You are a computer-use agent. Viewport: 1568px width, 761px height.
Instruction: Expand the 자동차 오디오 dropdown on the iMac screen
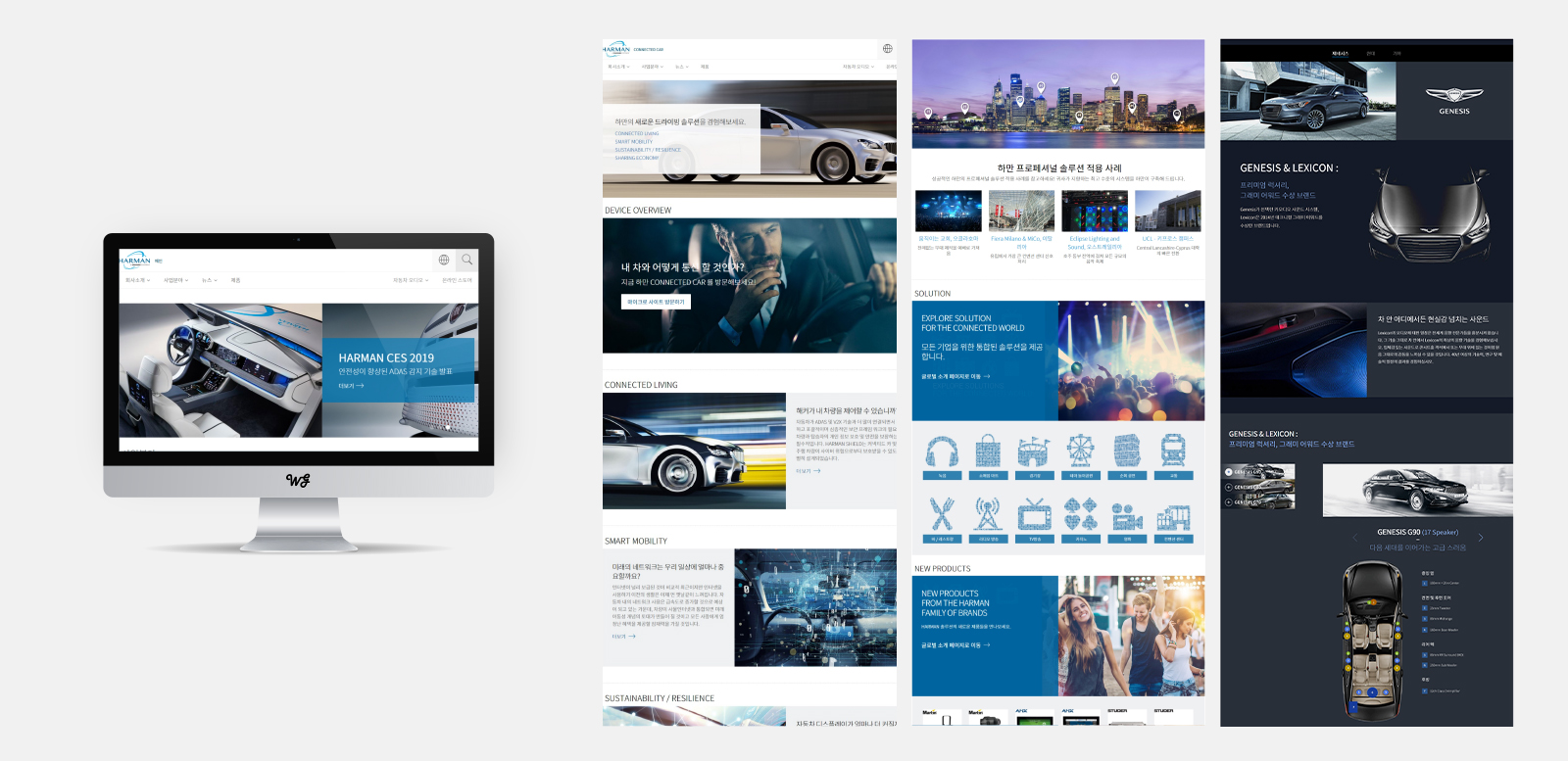click(x=411, y=280)
